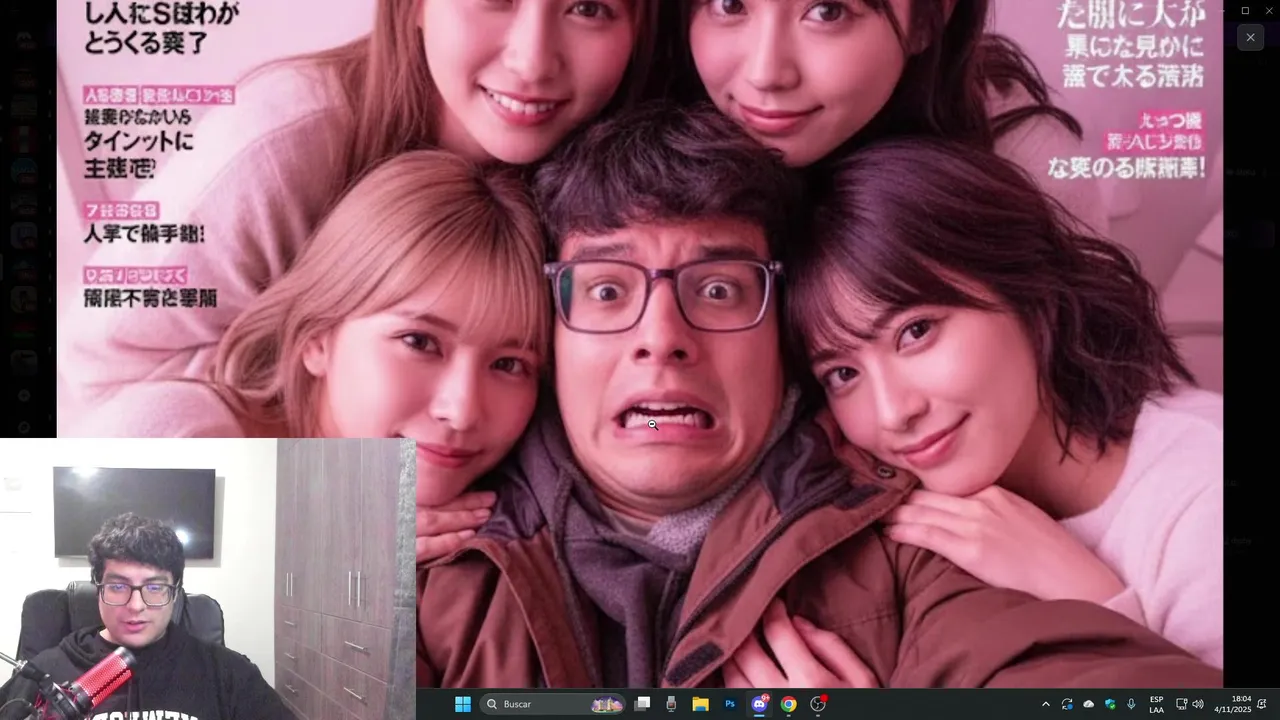Click the microphone tray icon
The height and width of the screenshot is (720, 1280).
pyautogui.click(x=1131, y=704)
